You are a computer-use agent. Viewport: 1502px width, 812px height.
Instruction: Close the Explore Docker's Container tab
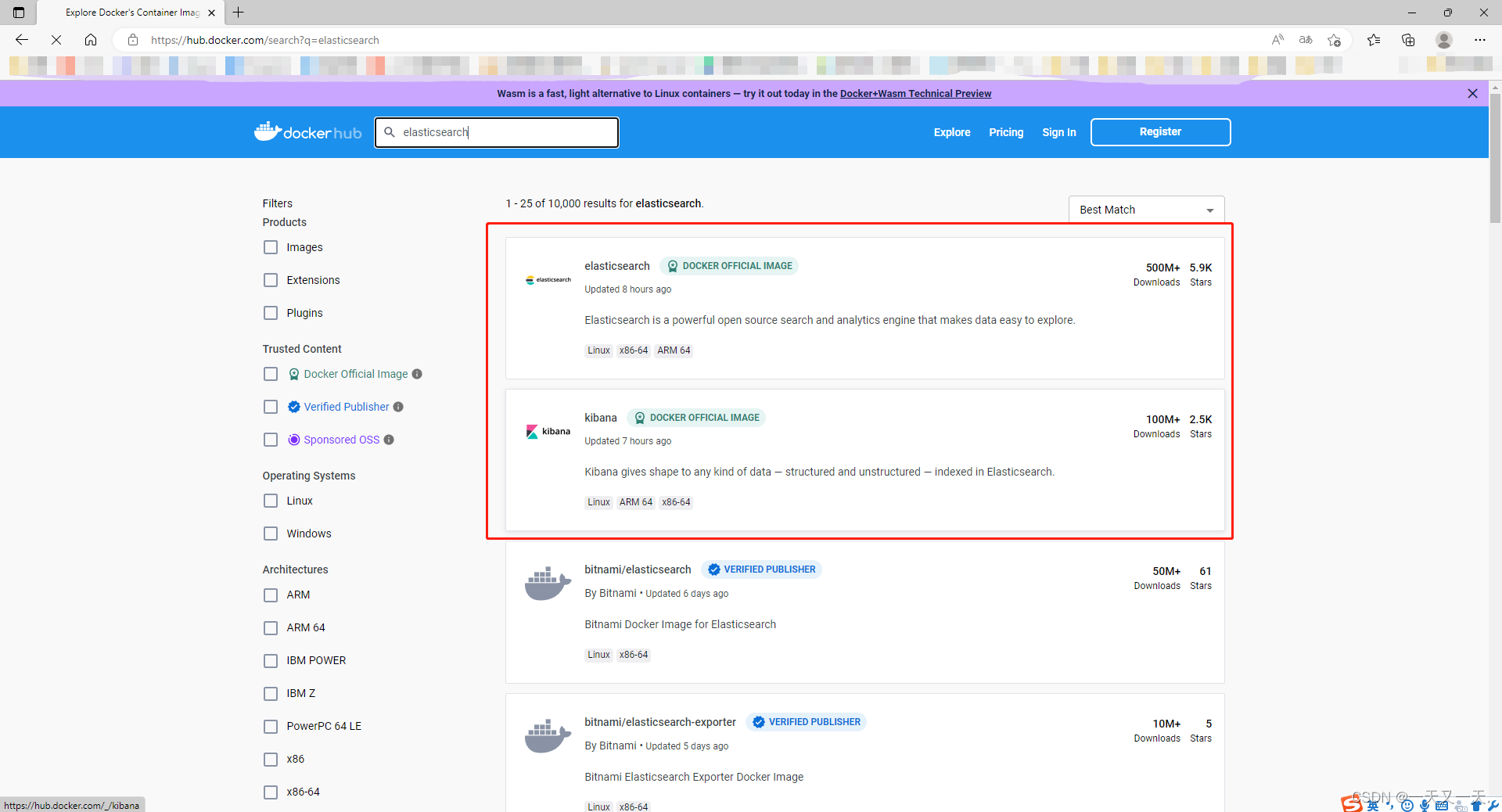point(211,13)
